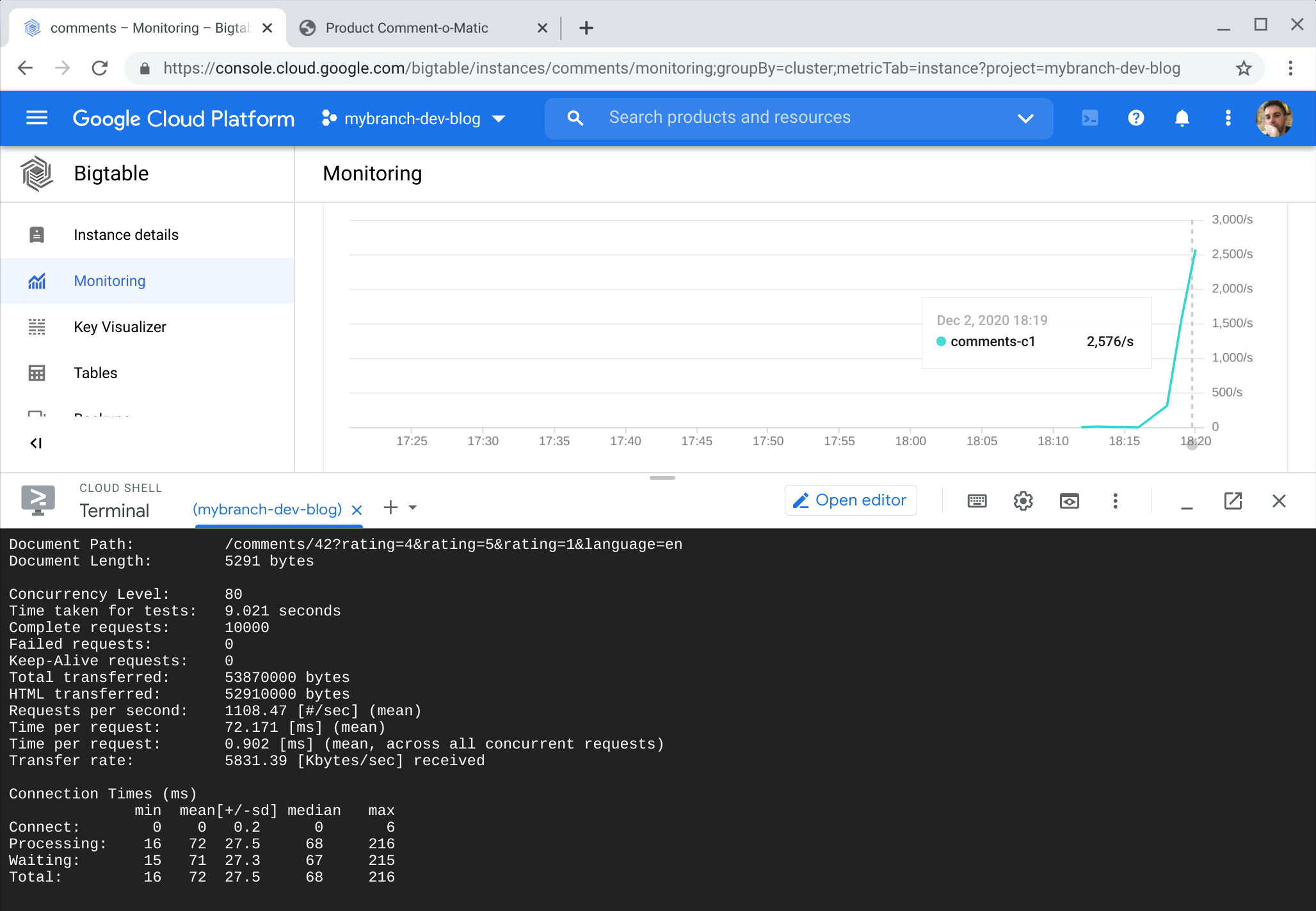Navigate to Tables section
1316x911 pixels.
click(x=96, y=372)
